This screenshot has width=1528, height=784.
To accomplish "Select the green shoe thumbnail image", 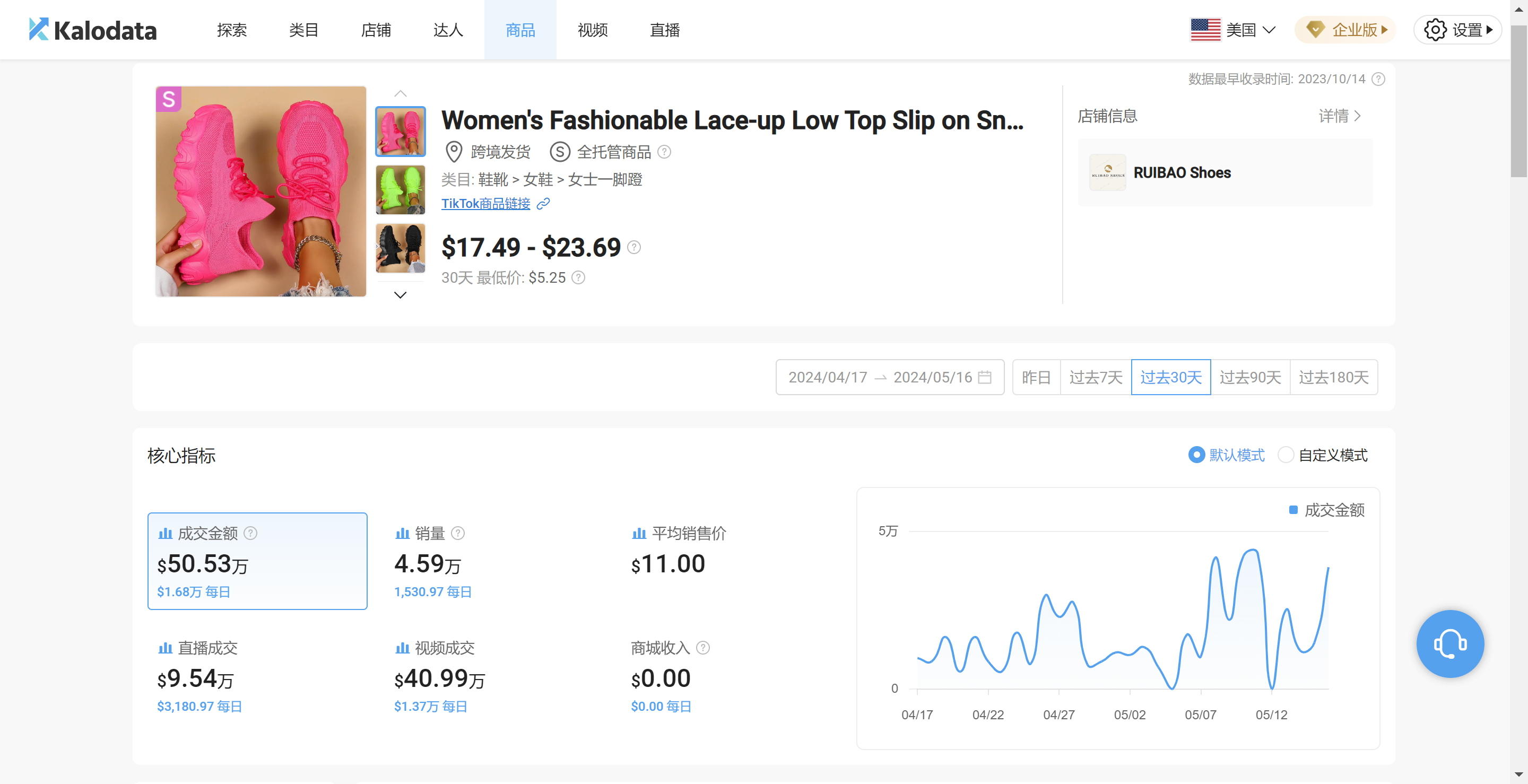I will (401, 190).
